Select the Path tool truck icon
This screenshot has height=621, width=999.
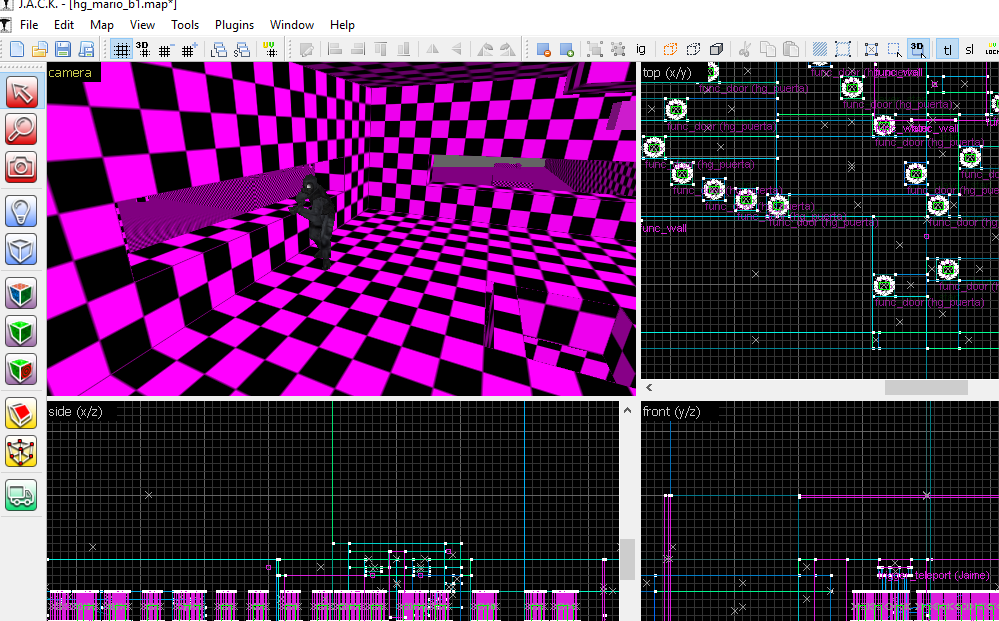(21, 494)
